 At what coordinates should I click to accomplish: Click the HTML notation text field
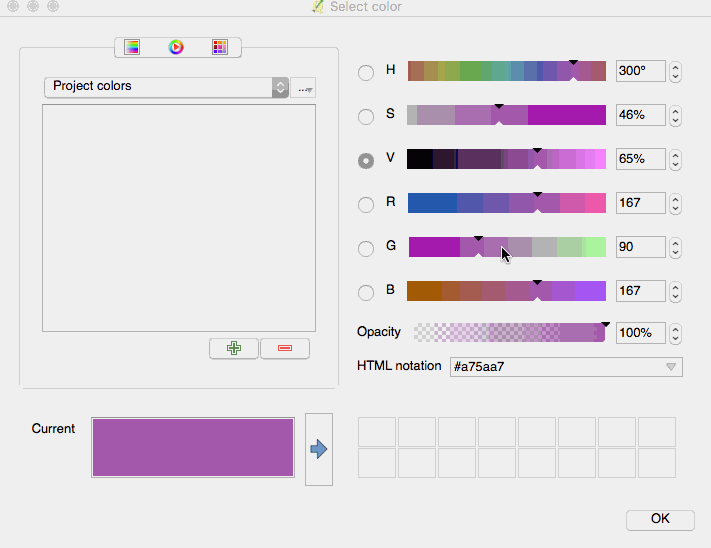[555, 367]
